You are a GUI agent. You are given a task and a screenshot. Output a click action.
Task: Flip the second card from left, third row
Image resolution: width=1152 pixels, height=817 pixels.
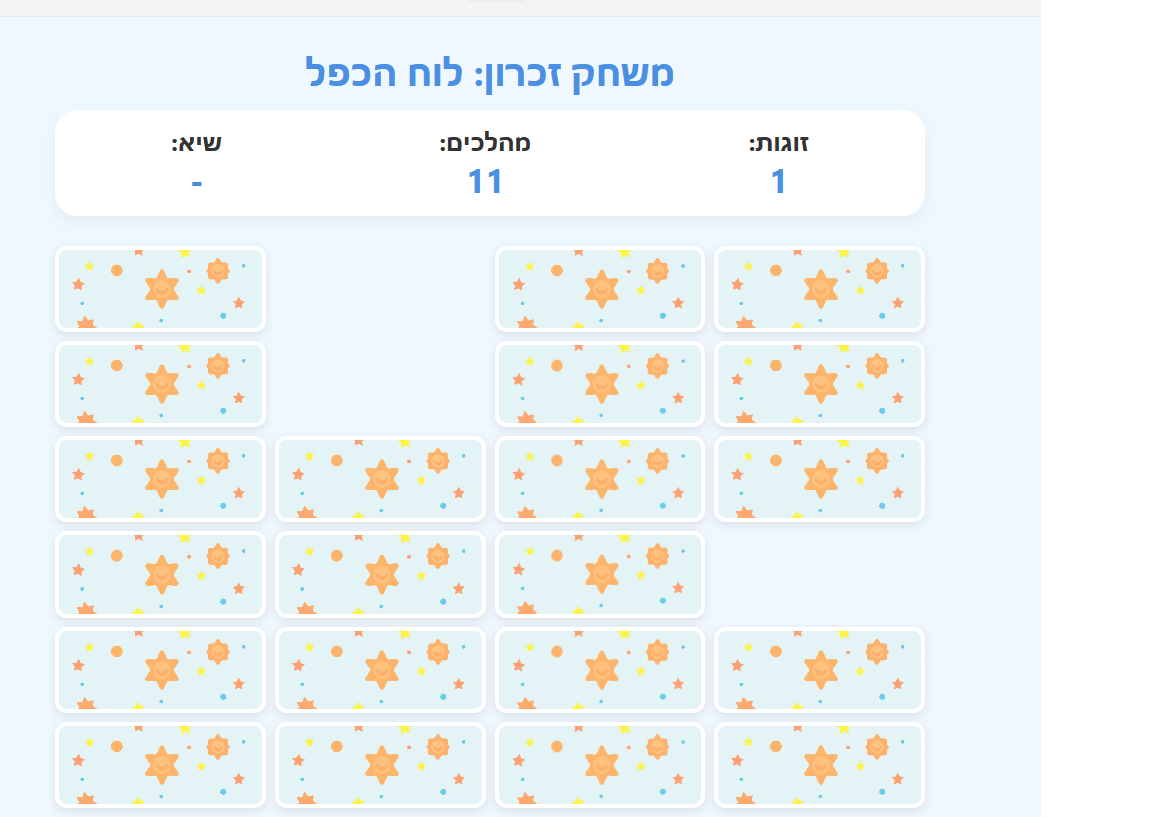coord(380,479)
